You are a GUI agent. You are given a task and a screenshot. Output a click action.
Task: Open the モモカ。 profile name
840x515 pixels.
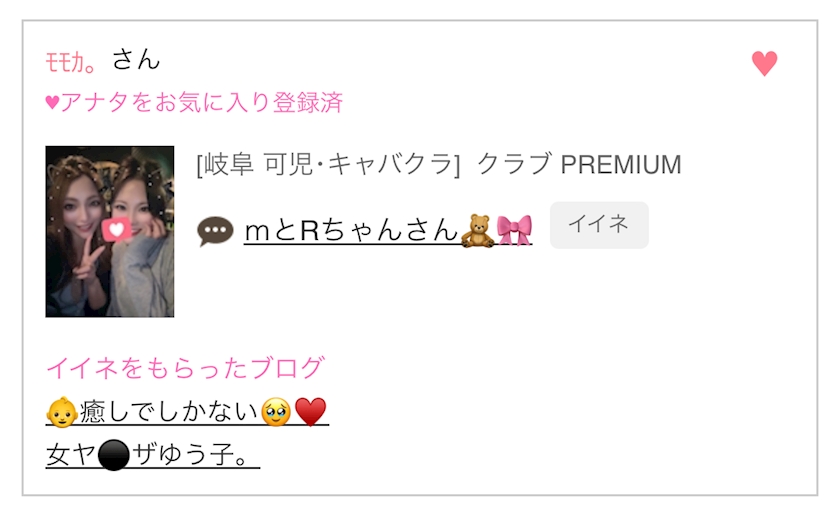(x=71, y=62)
